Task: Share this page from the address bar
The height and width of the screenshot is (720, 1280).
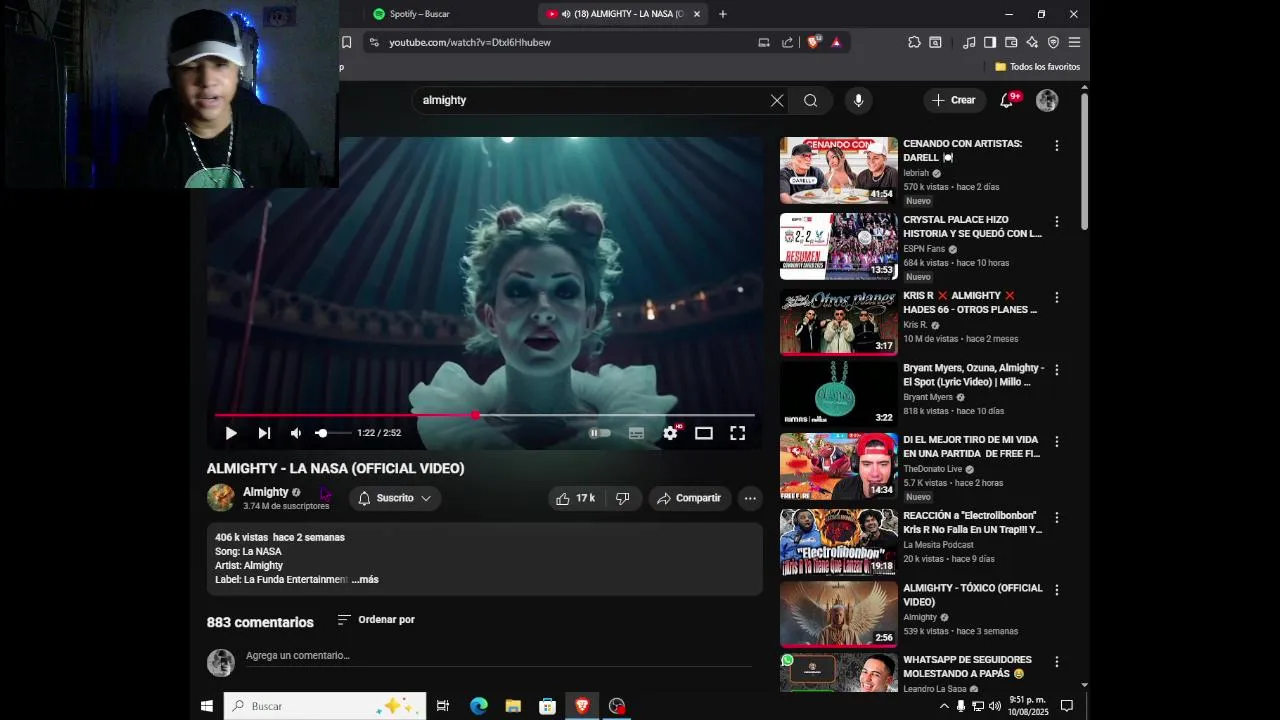Action: pos(788,42)
